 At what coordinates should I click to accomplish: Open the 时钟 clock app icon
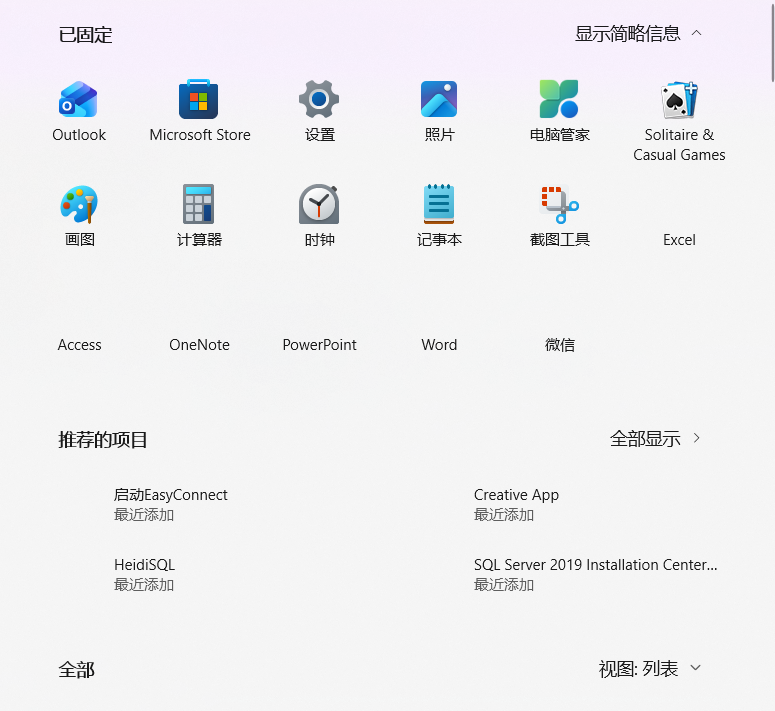click(319, 204)
